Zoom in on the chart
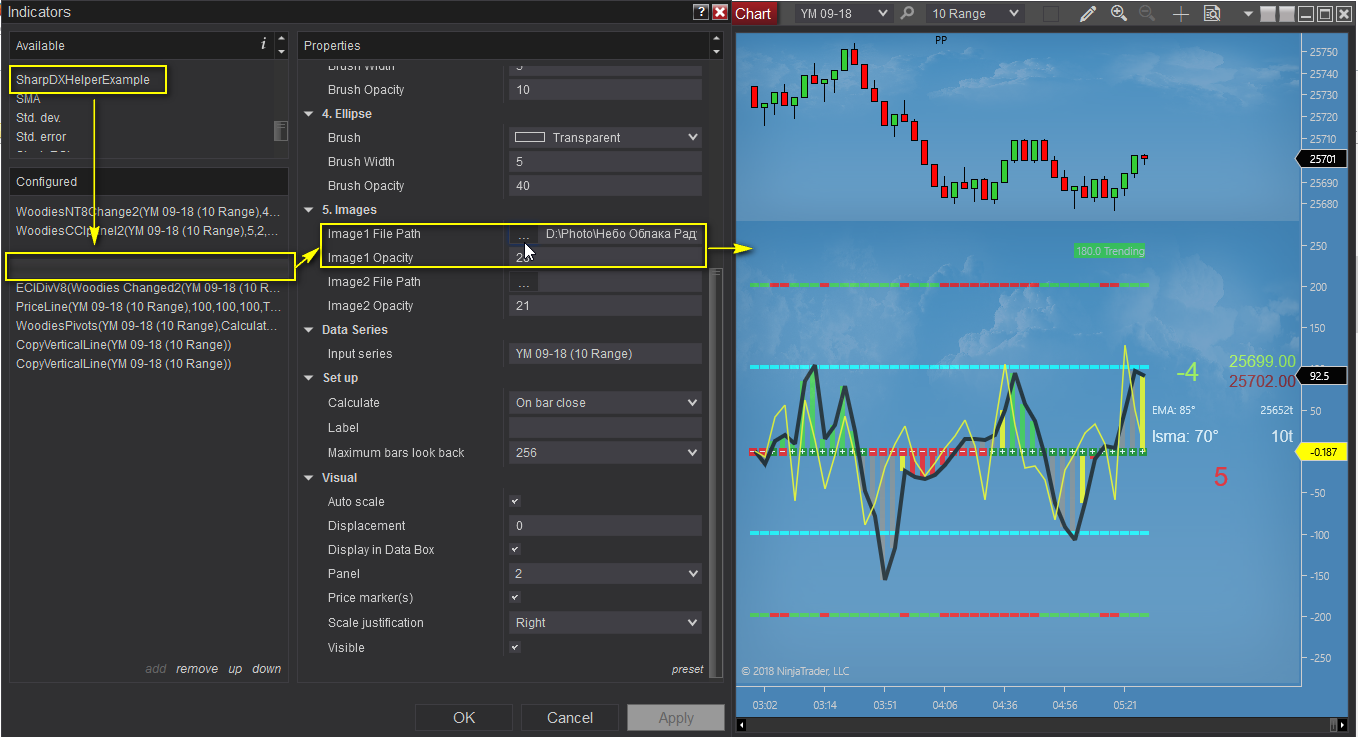This screenshot has height=737, width=1358. tap(1118, 14)
